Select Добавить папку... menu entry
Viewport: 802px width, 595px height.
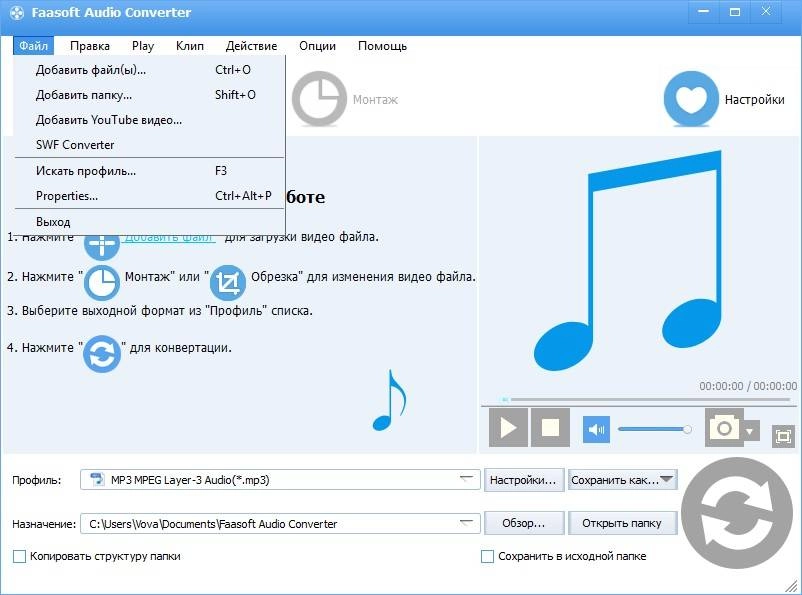point(149,95)
